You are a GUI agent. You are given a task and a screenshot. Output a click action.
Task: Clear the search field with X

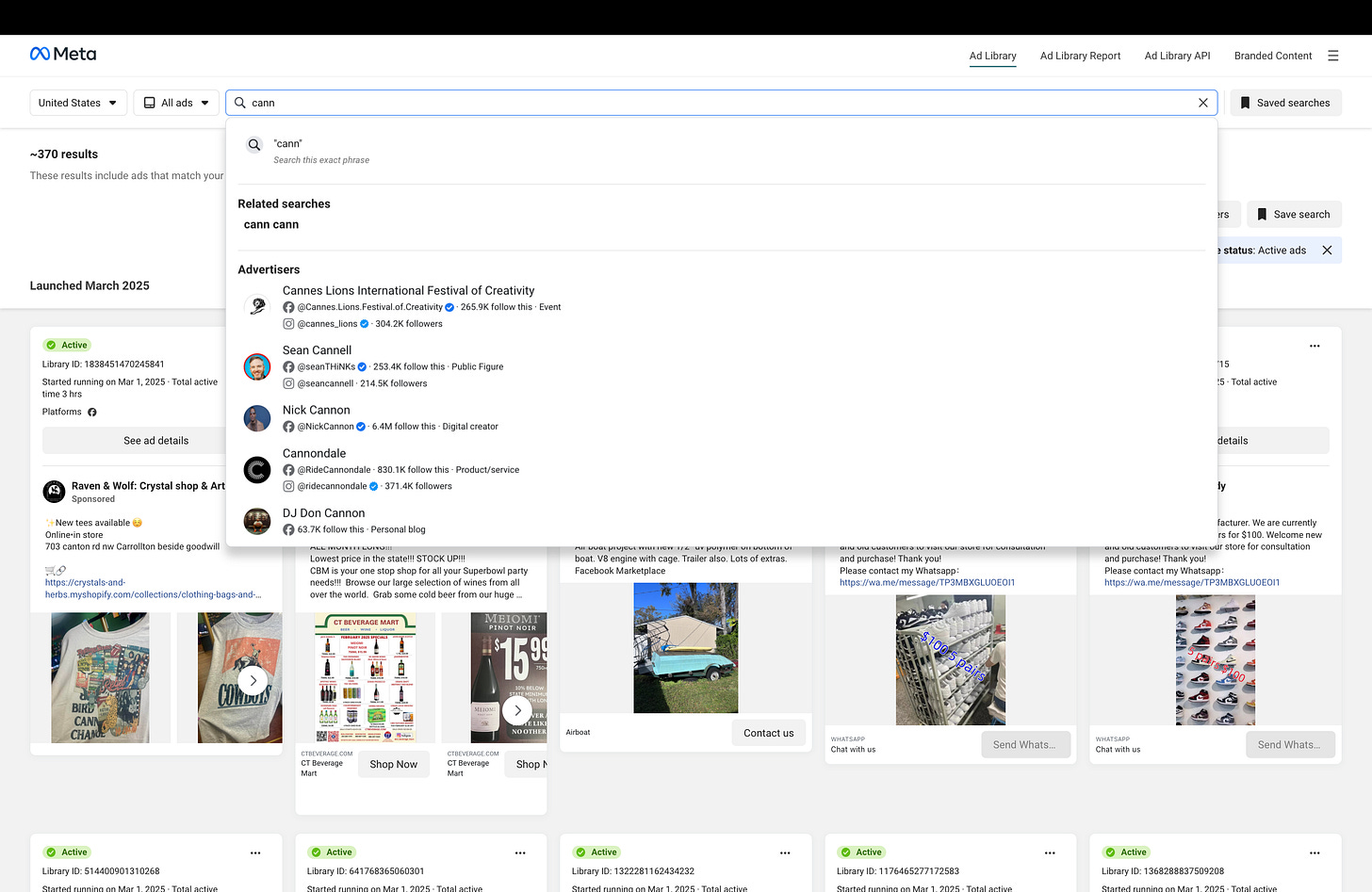[x=1203, y=103]
